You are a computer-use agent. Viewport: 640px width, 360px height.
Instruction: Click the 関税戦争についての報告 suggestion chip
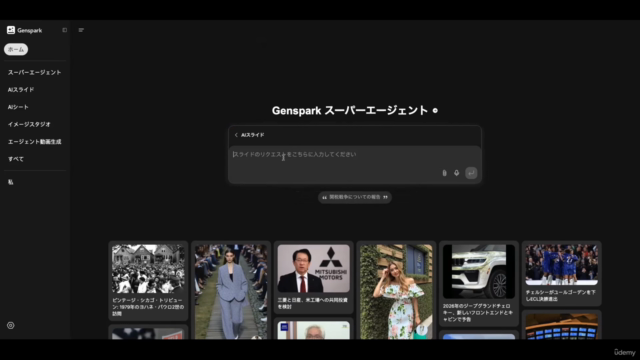[x=355, y=197]
